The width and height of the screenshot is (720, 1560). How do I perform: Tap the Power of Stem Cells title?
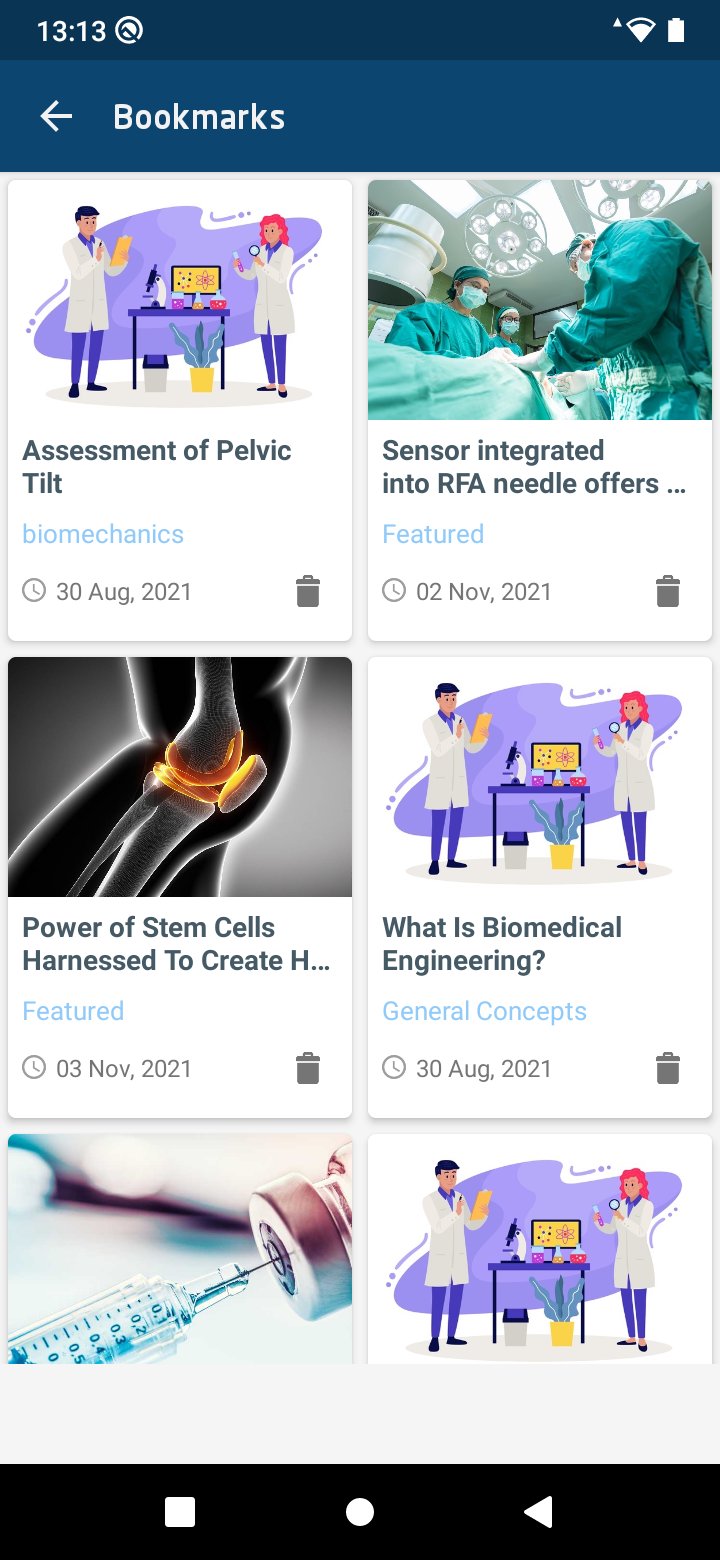176,943
